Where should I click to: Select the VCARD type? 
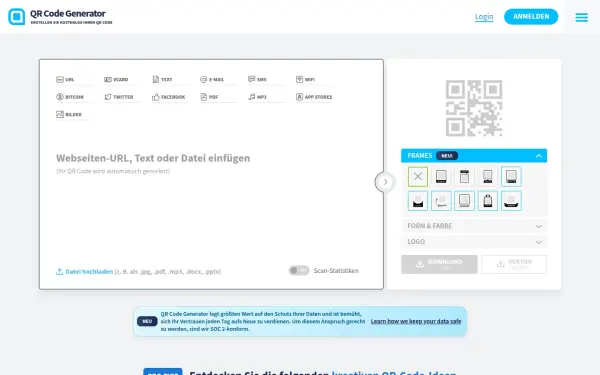(116, 80)
